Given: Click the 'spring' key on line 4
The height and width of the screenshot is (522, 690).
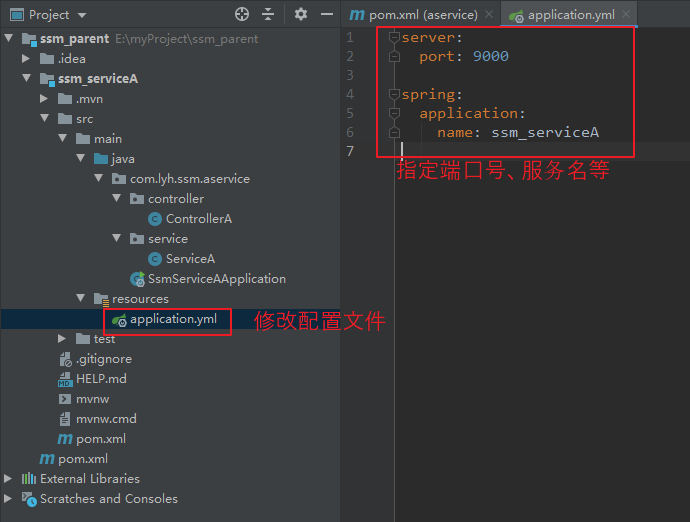Looking at the screenshot, I should [x=429, y=95].
